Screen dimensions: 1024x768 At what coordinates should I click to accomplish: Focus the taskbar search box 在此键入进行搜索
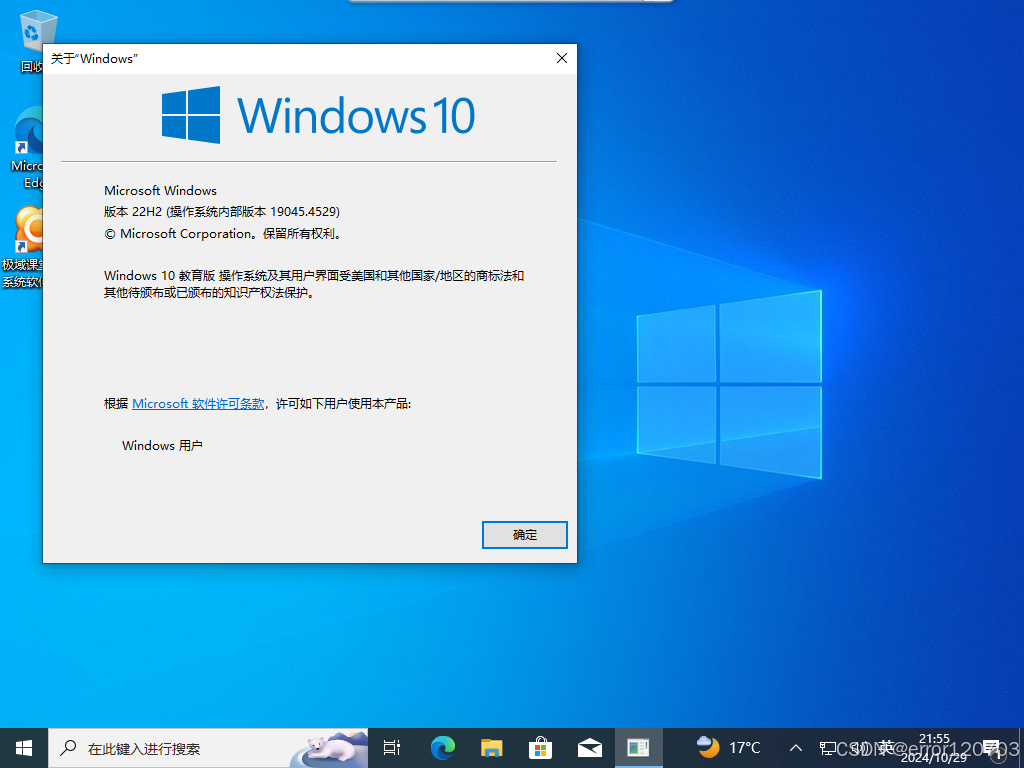pyautogui.click(x=208, y=748)
